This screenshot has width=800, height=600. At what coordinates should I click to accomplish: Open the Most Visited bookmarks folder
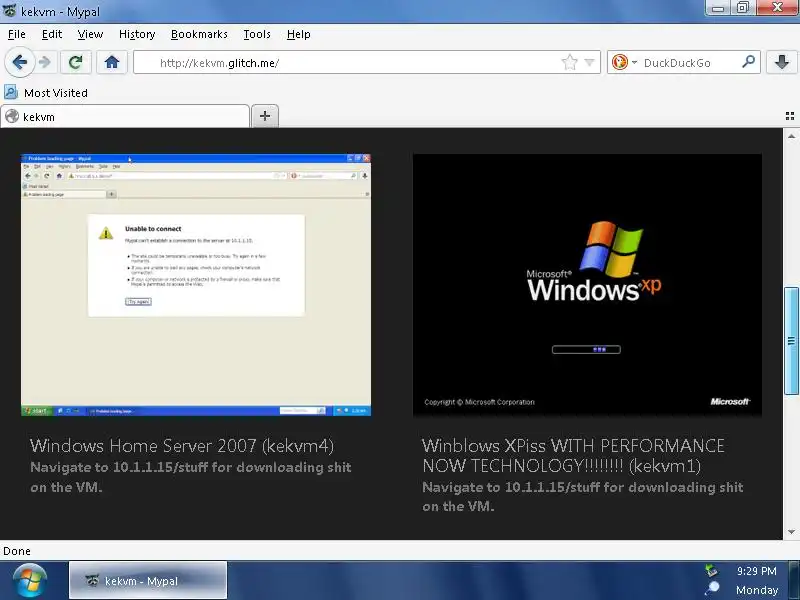click(46, 93)
